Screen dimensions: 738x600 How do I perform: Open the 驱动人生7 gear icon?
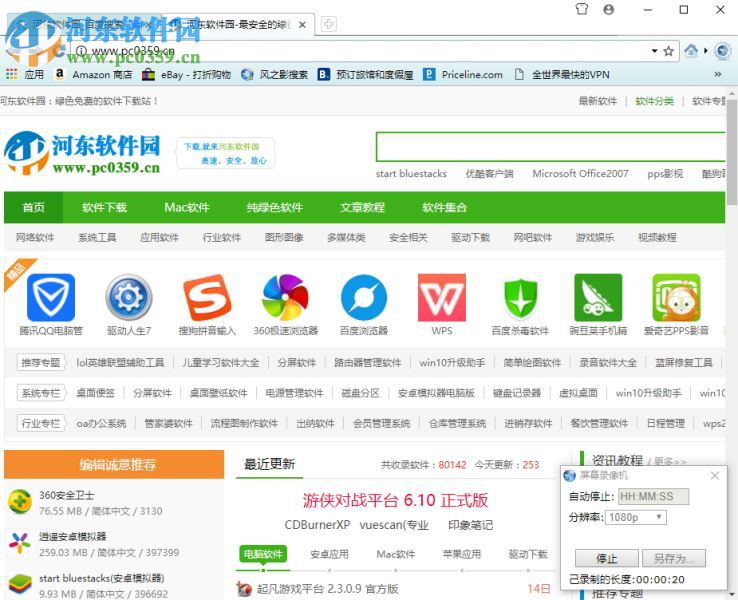tap(128, 297)
